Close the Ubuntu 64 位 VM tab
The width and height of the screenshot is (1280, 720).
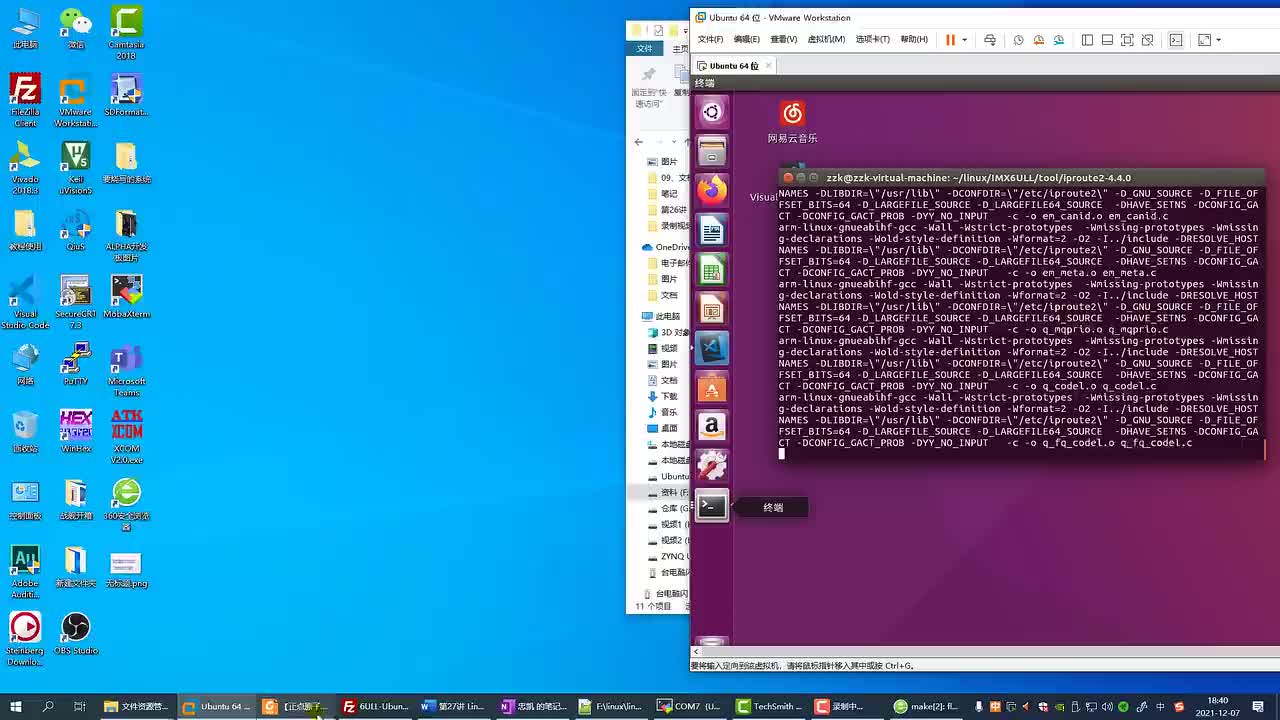coord(768,66)
